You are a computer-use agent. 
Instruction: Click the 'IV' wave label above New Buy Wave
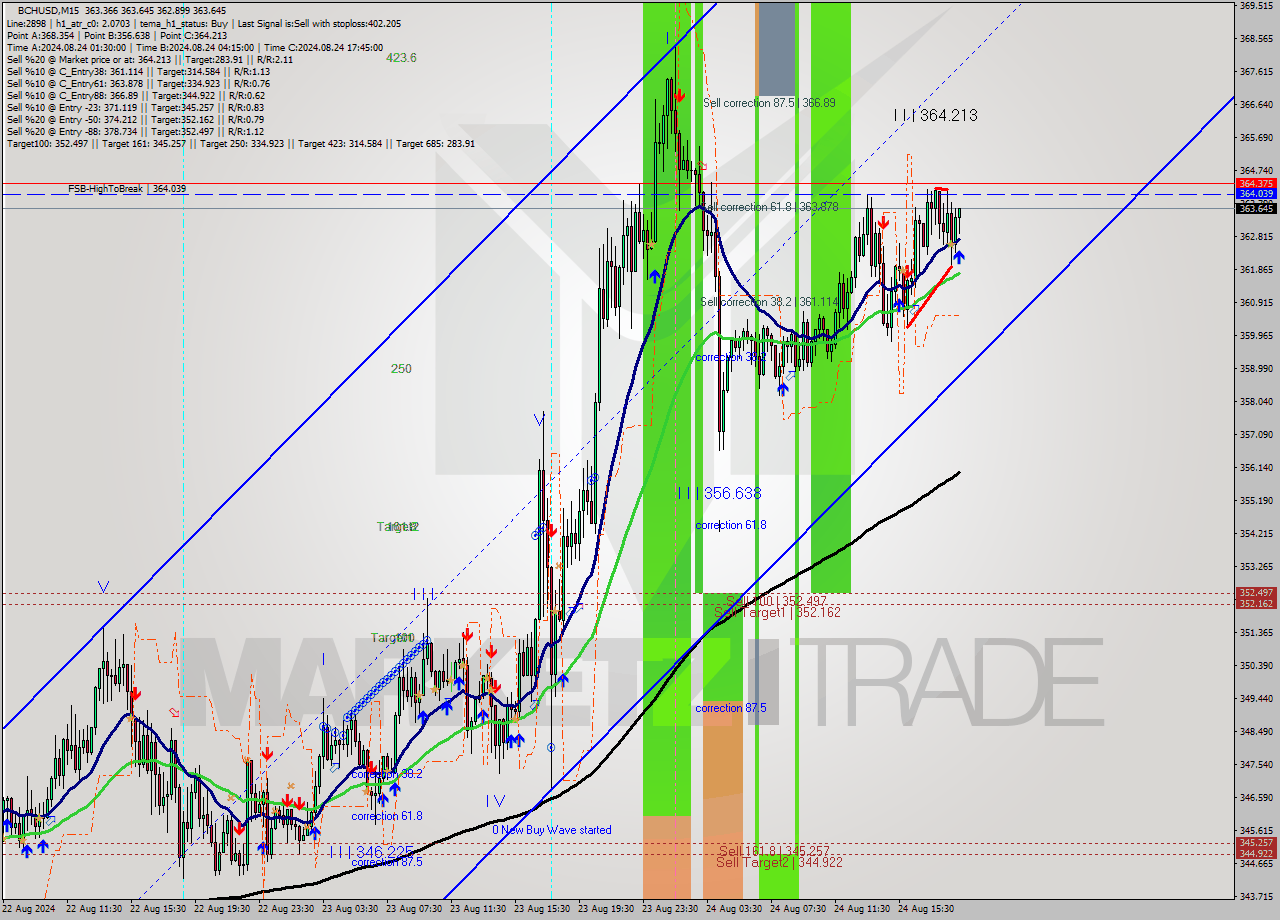point(495,801)
